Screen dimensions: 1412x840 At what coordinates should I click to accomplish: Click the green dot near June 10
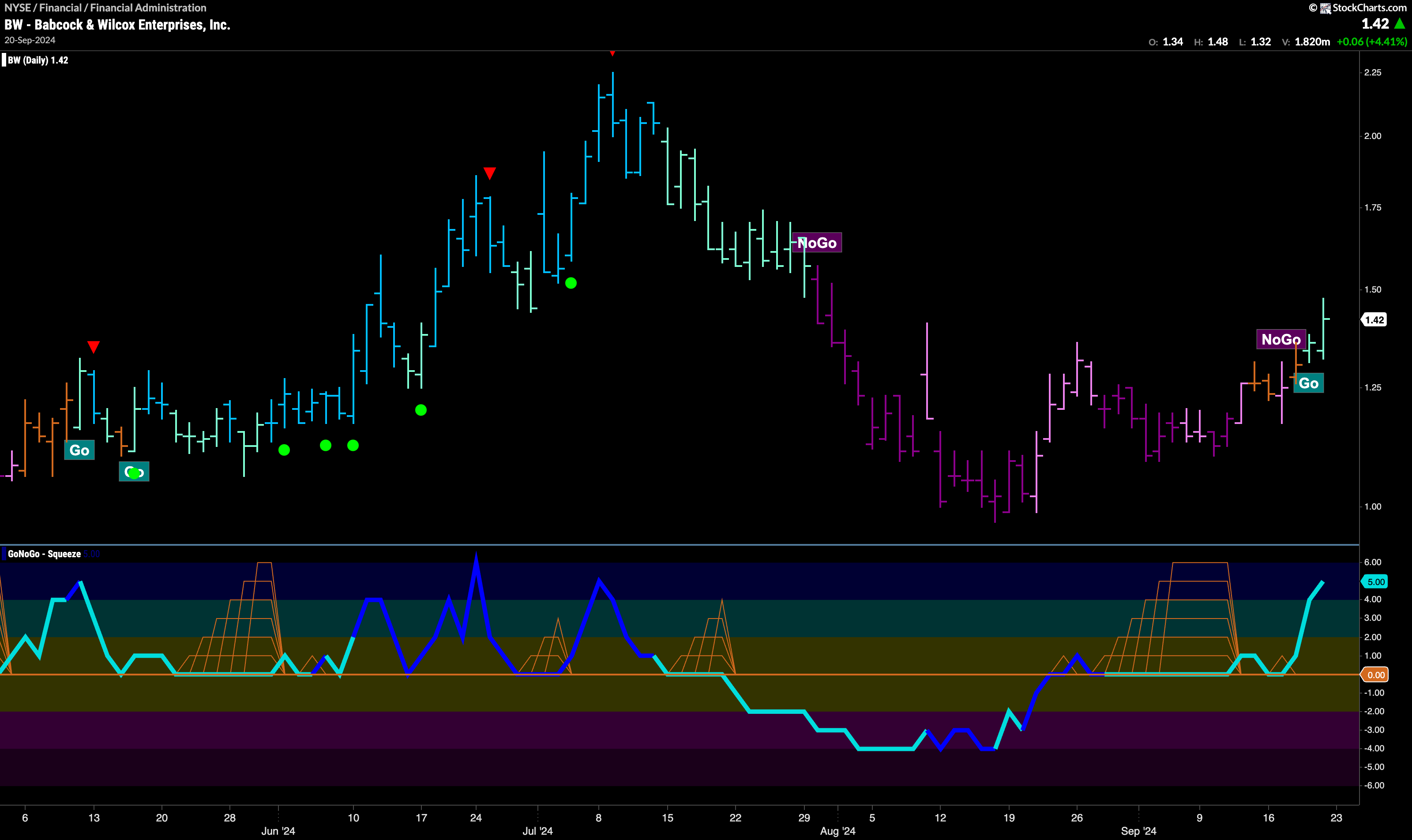point(353,446)
